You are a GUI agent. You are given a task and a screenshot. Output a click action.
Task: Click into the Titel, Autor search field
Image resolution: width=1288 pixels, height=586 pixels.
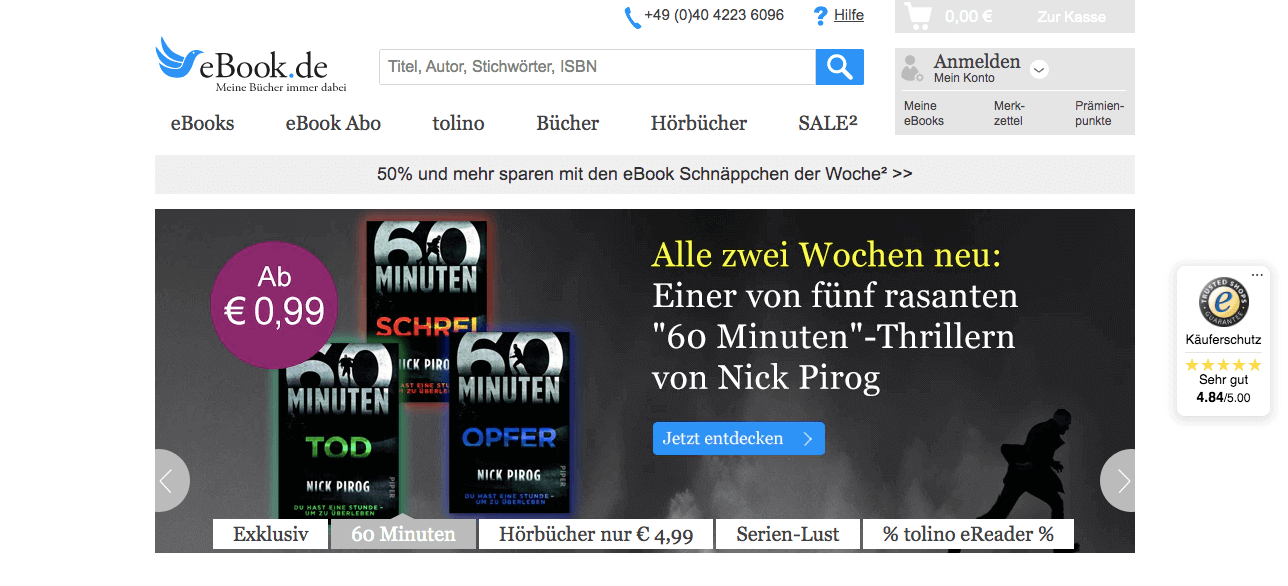coord(597,67)
